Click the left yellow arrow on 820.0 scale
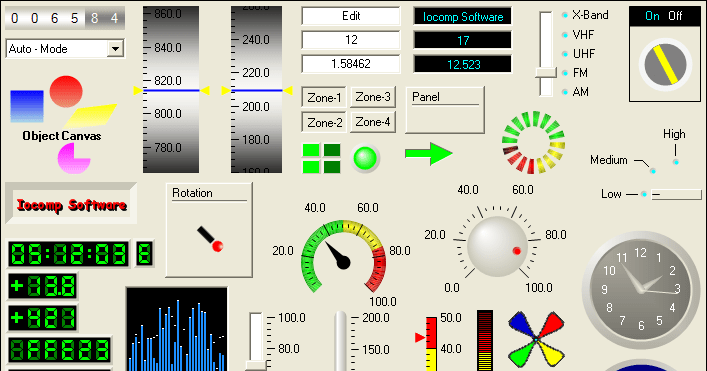 pos(138,91)
